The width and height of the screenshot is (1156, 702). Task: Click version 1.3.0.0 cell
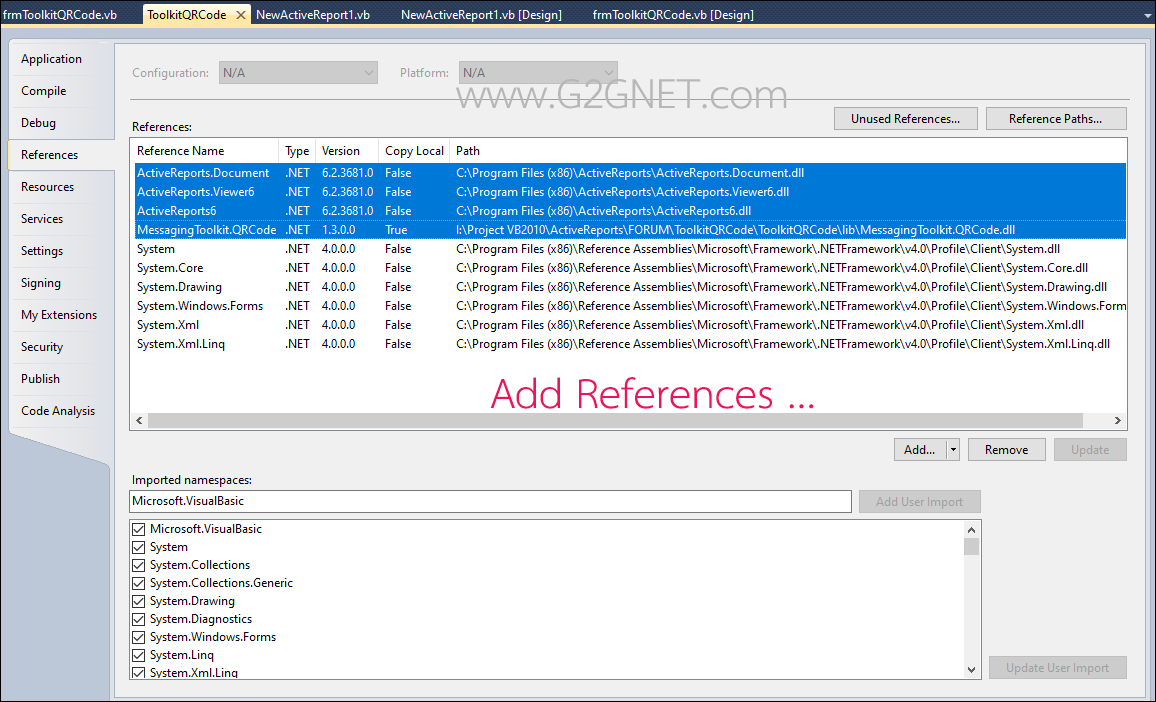(x=338, y=230)
